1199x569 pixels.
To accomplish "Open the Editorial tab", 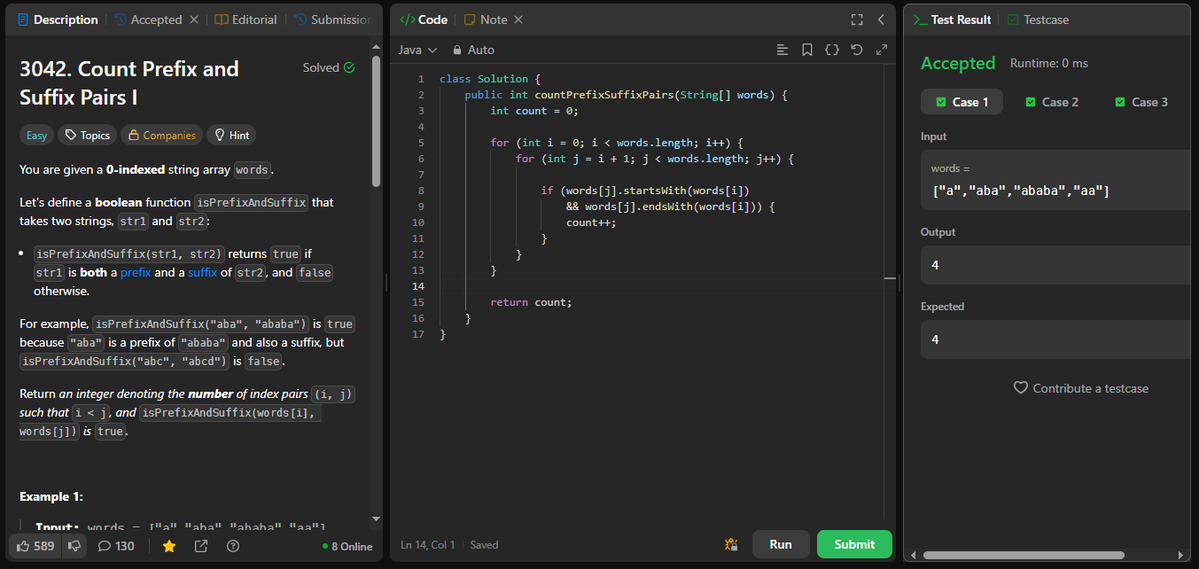I will click(x=245, y=20).
